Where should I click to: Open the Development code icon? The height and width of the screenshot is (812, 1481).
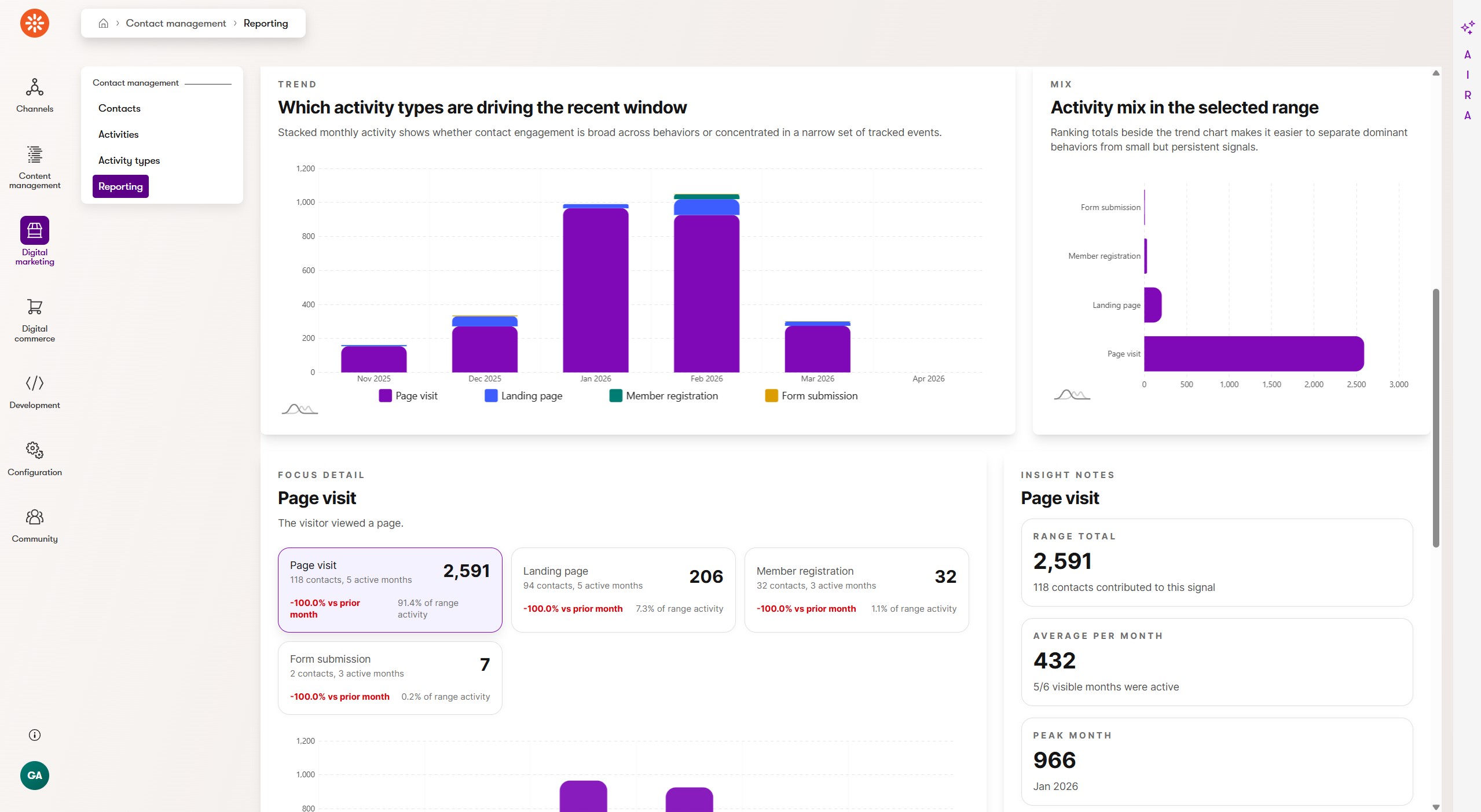pyautogui.click(x=35, y=383)
